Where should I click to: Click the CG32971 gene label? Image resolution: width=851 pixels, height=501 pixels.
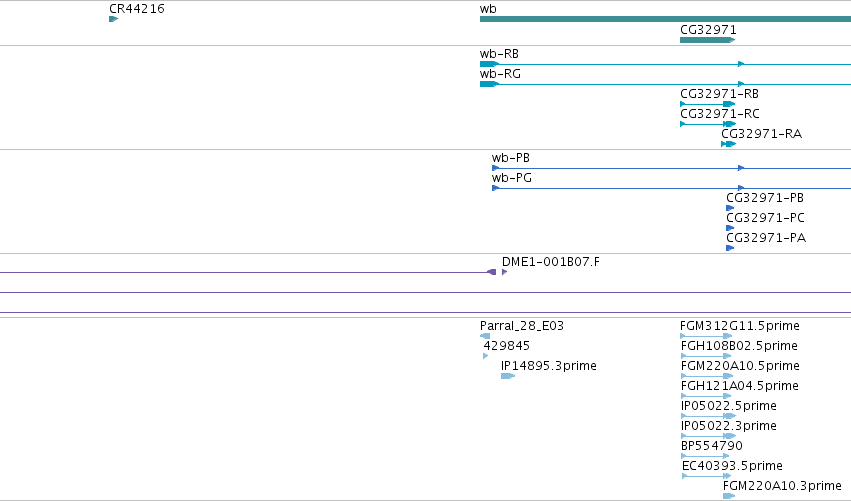(708, 30)
